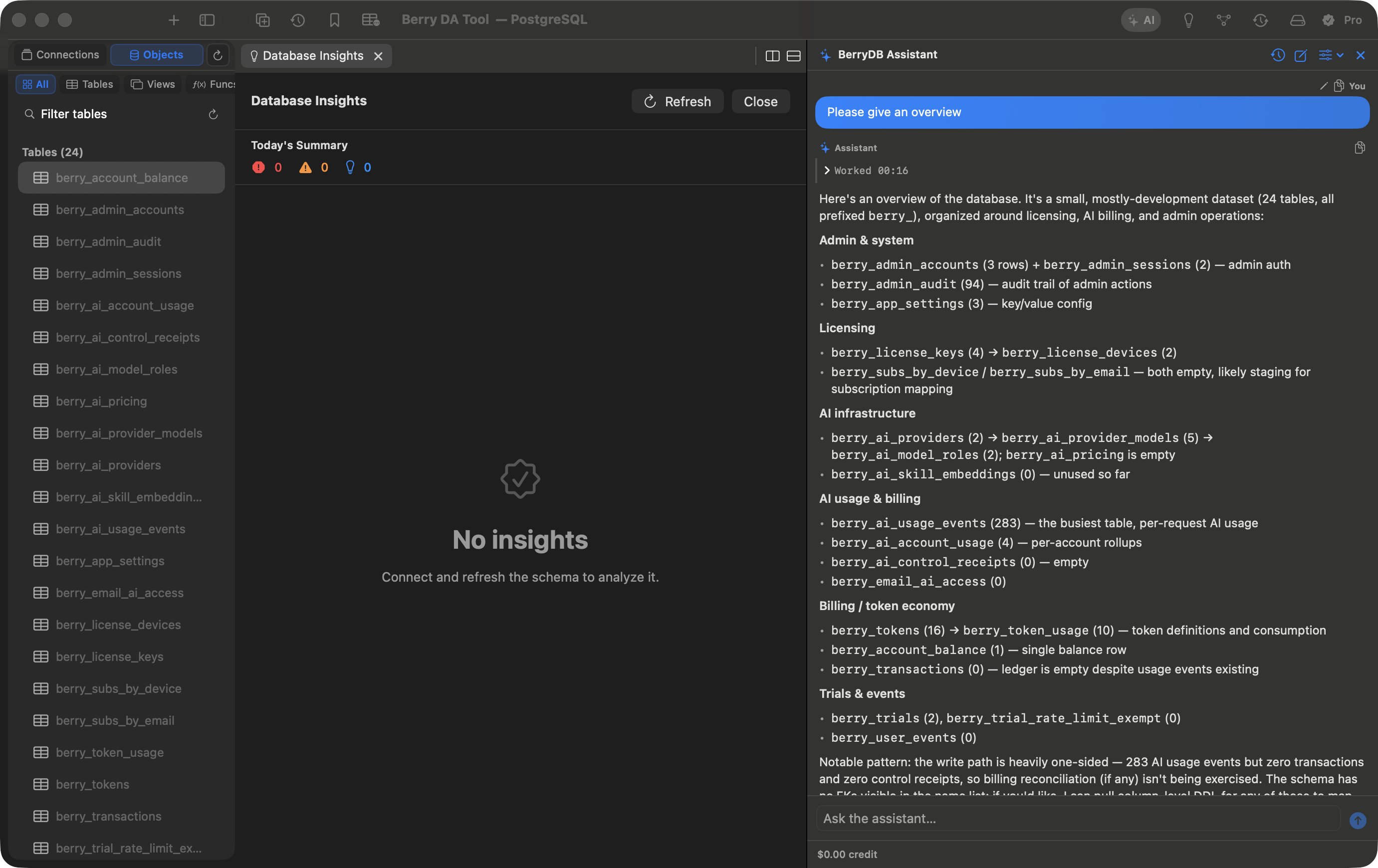Select berry_admin_sessions table
Screen dimensions: 1378x868
[121, 273]
